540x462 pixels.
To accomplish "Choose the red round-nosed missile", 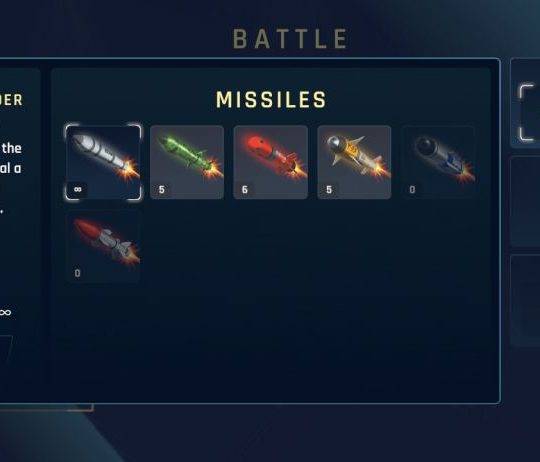I will point(271,162).
